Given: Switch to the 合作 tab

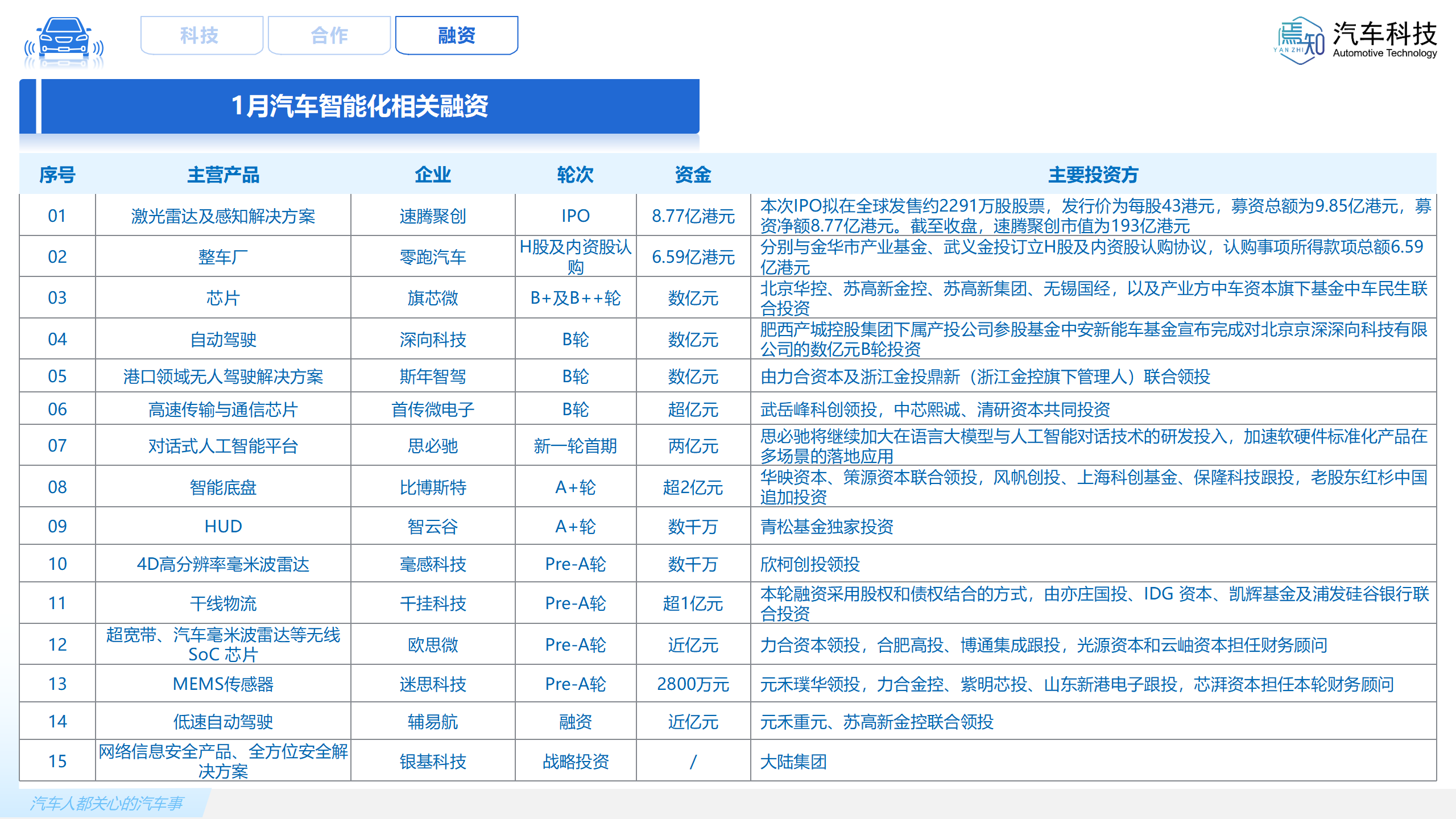Looking at the screenshot, I should pos(329,35).
